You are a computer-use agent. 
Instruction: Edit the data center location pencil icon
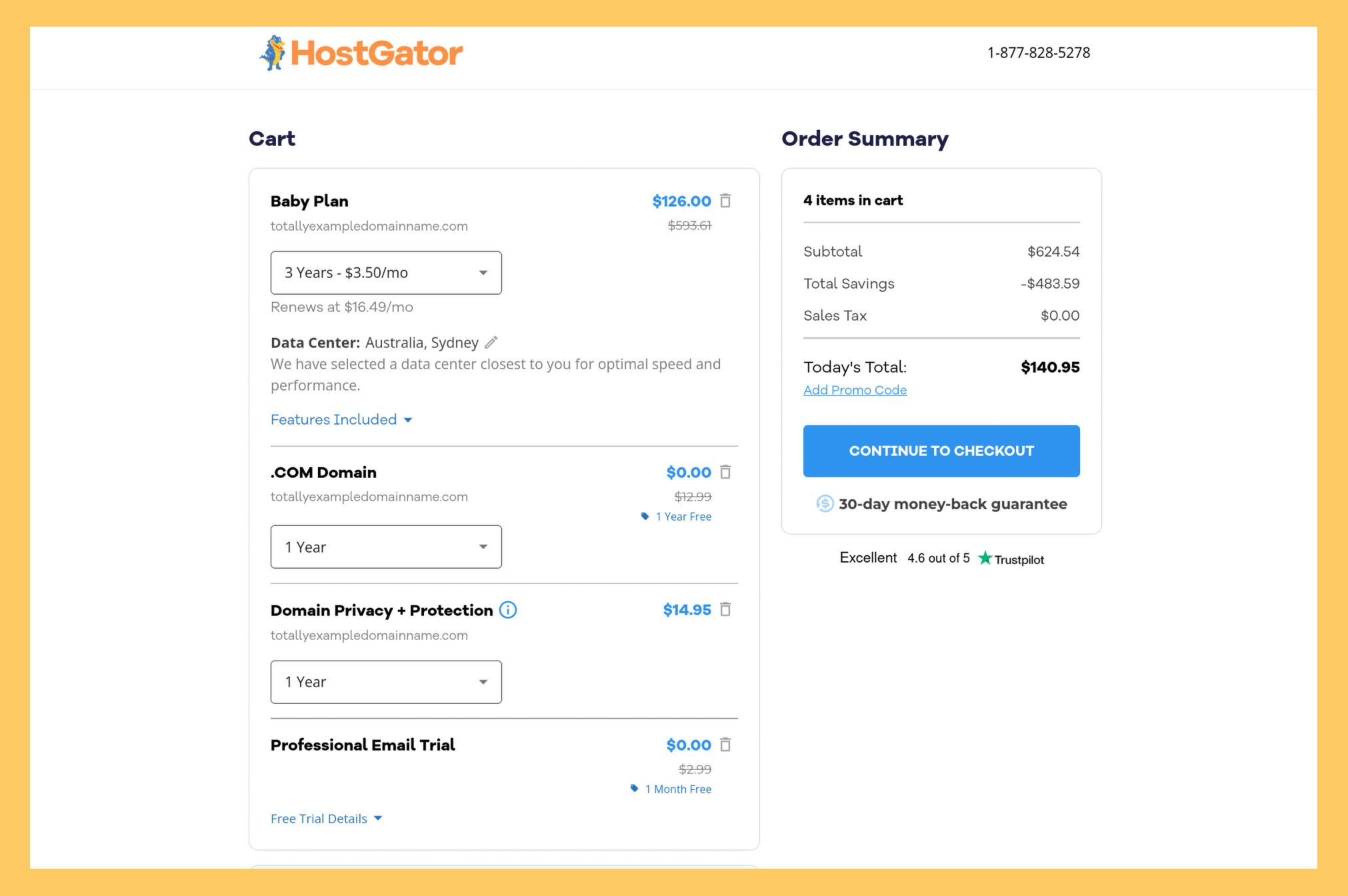tap(491, 343)
